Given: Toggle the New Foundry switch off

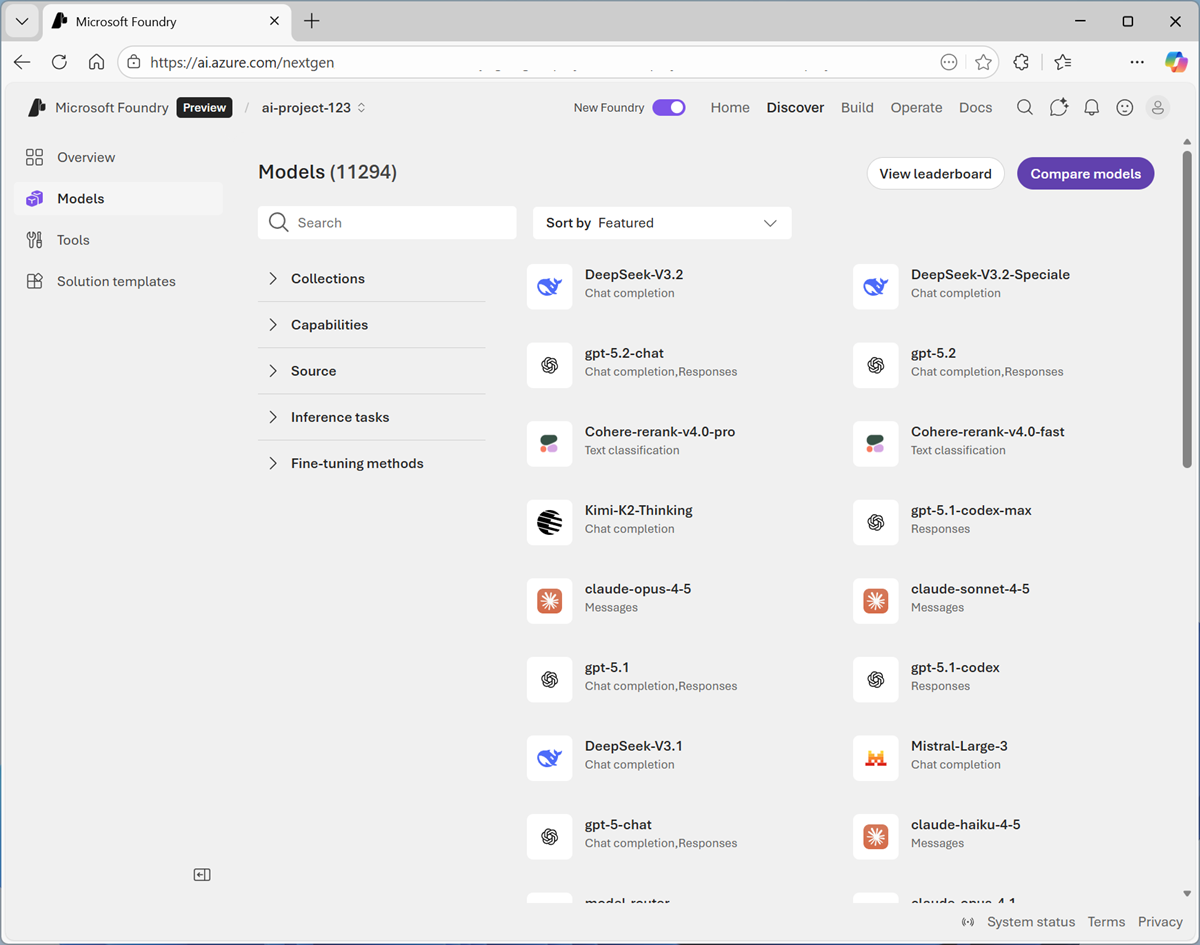Looking at the screenshot, I should tap(669, 108).
